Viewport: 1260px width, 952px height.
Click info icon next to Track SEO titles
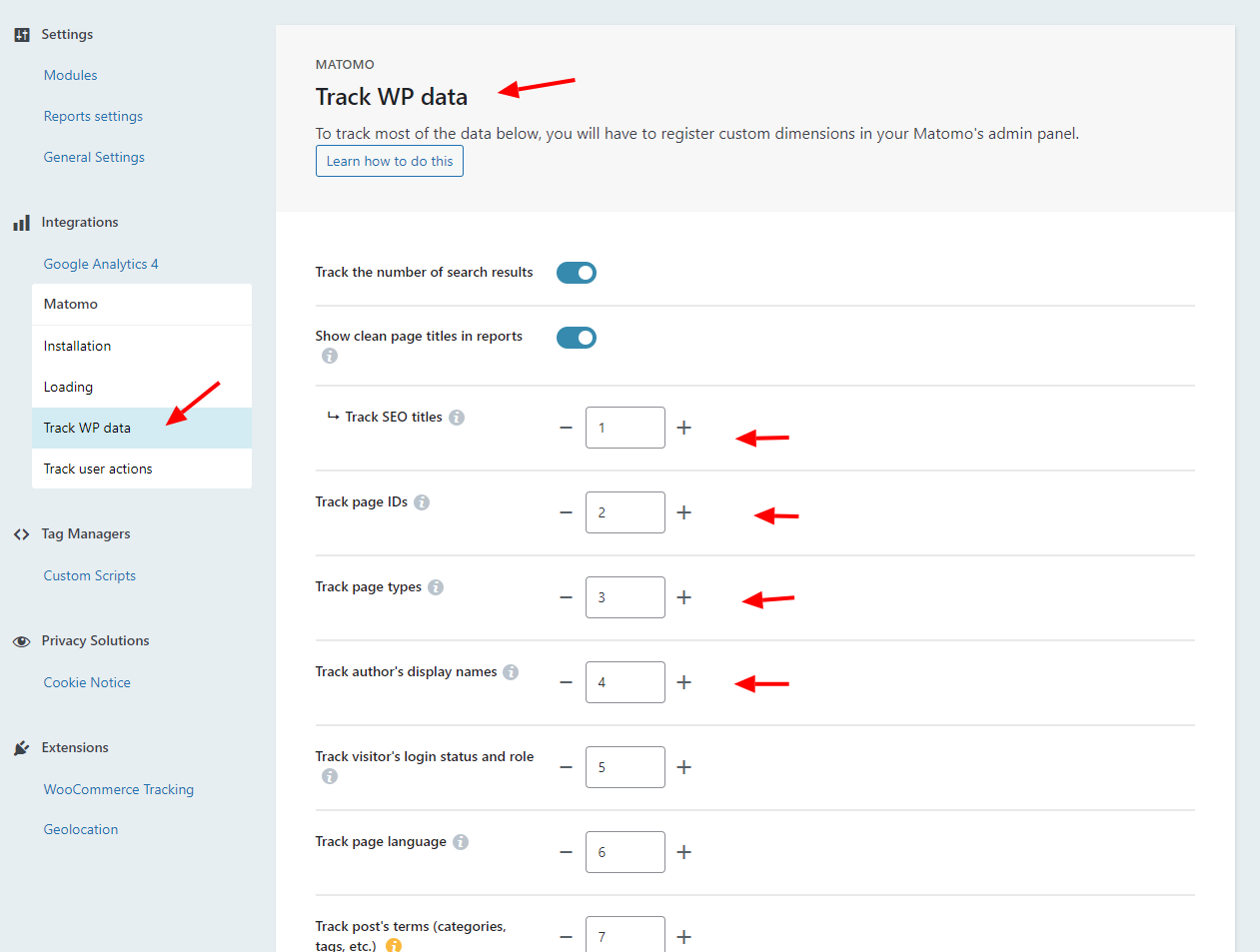click(457, 418)
